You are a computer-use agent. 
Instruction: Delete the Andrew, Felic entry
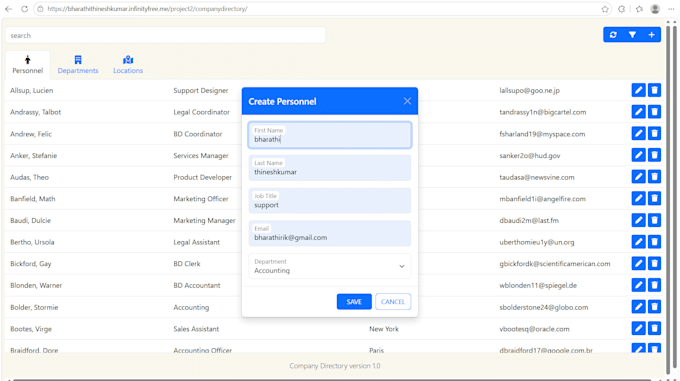tap(654, 134)
